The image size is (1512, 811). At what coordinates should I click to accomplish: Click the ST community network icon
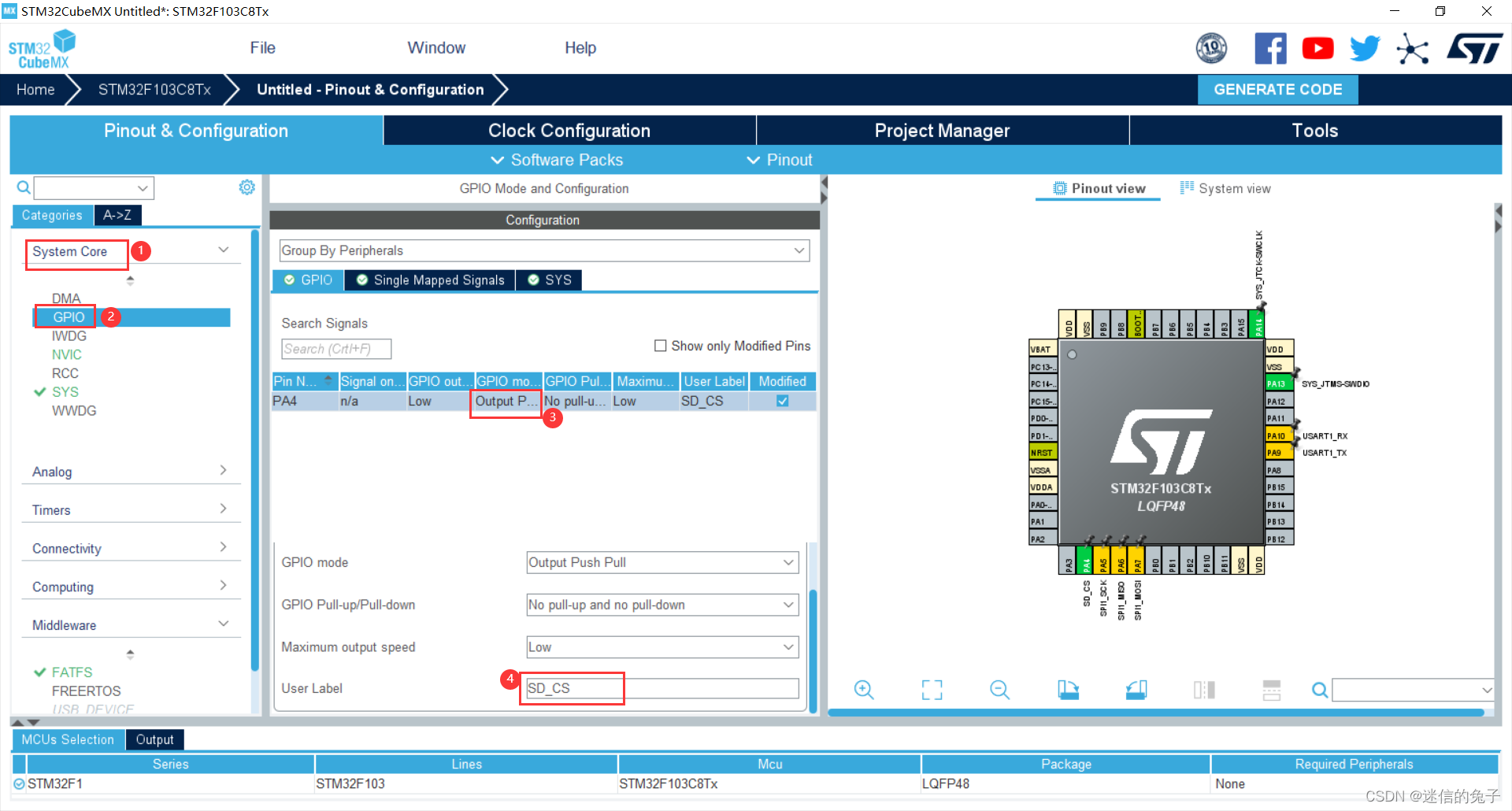coord(1412,49)
